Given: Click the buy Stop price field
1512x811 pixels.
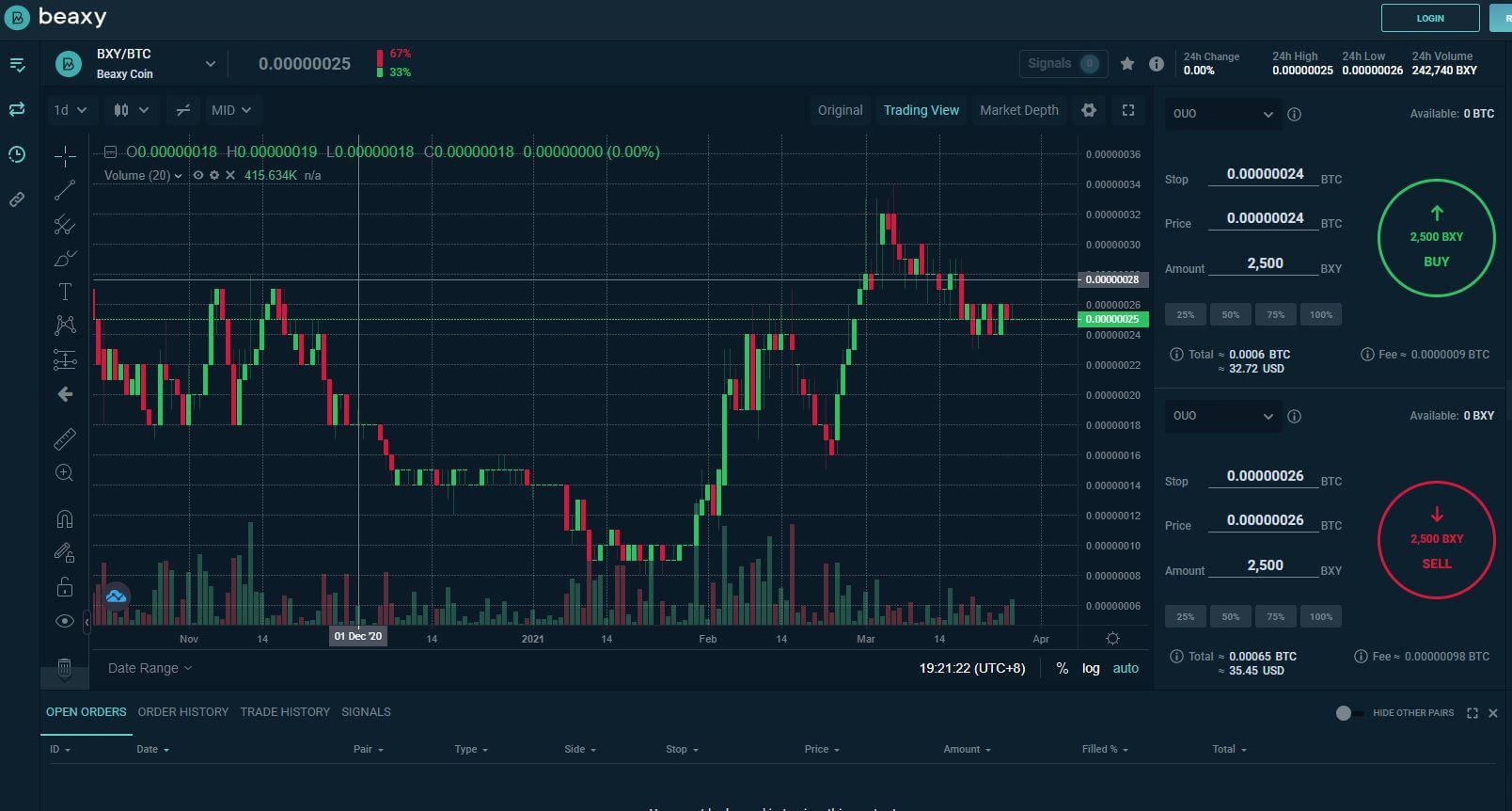Looking at the screenshot, I should (x=1265, y=174).
